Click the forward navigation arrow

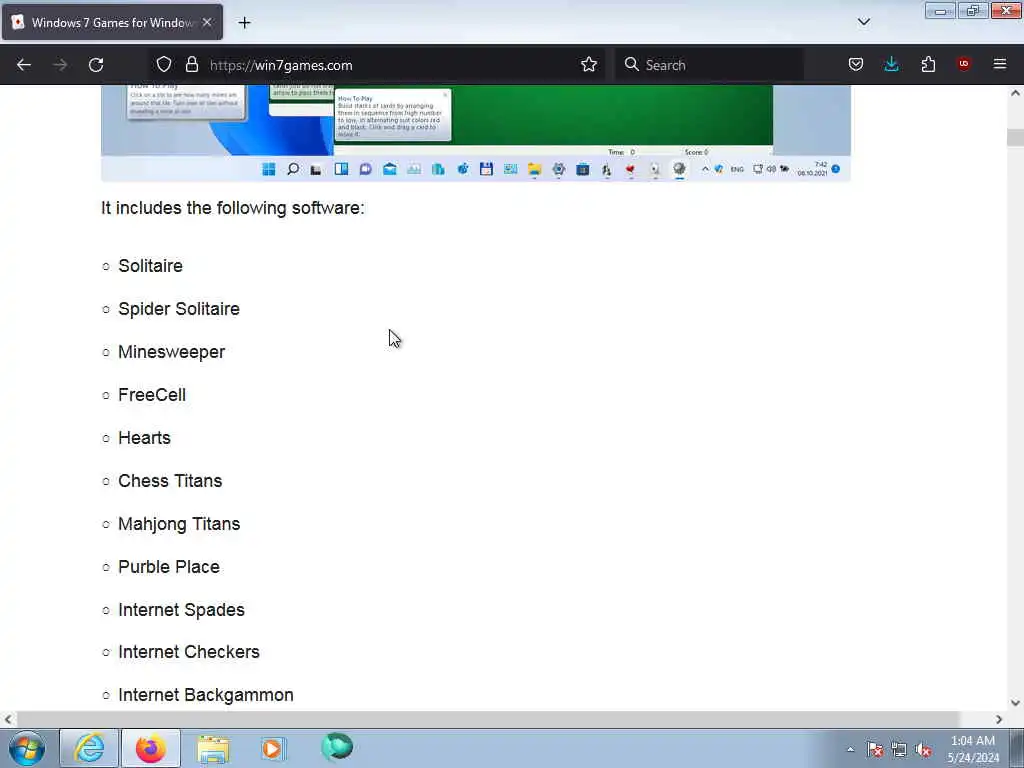[60, 65]
